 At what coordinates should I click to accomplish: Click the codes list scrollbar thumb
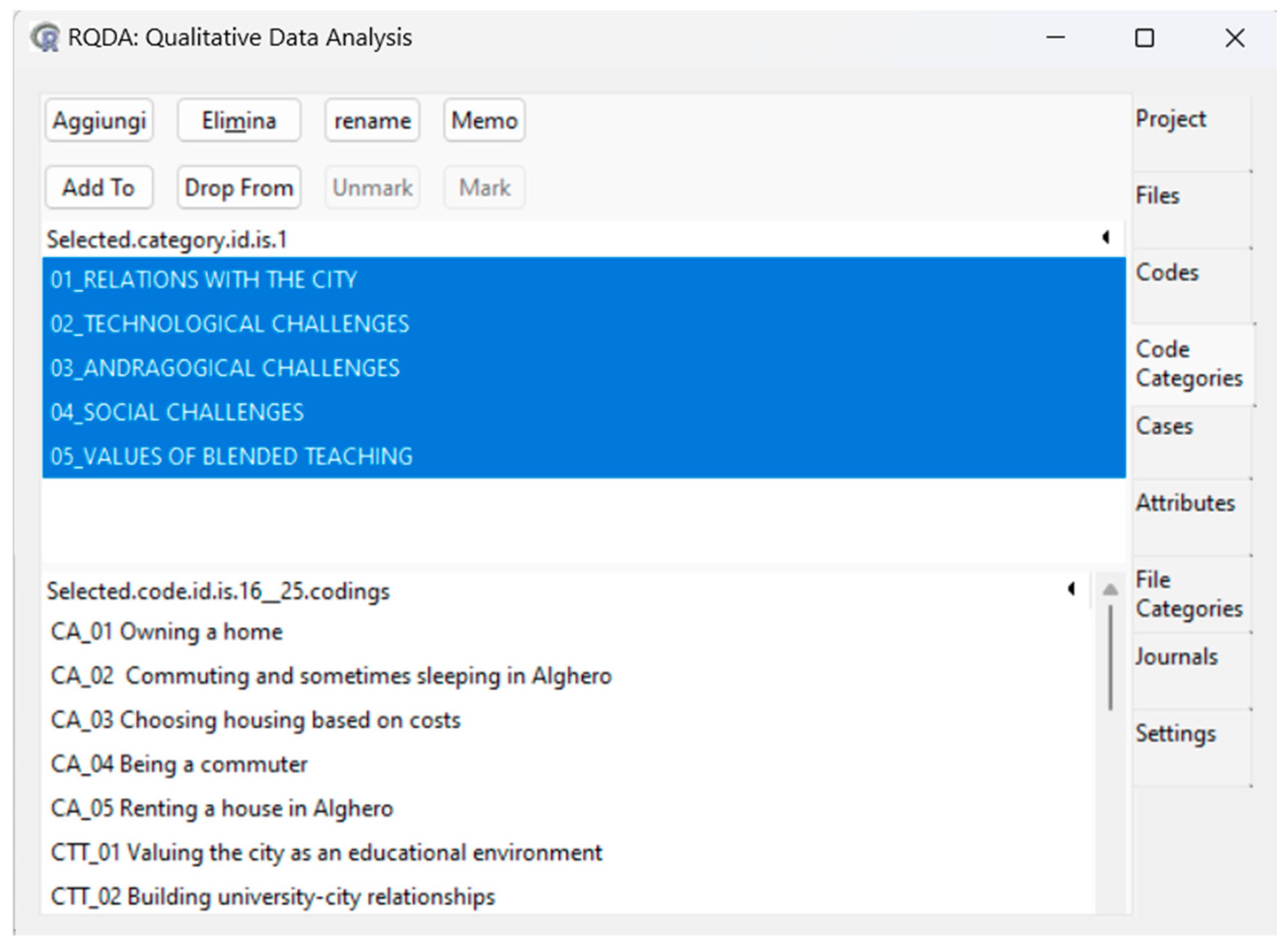point(1110,658)
